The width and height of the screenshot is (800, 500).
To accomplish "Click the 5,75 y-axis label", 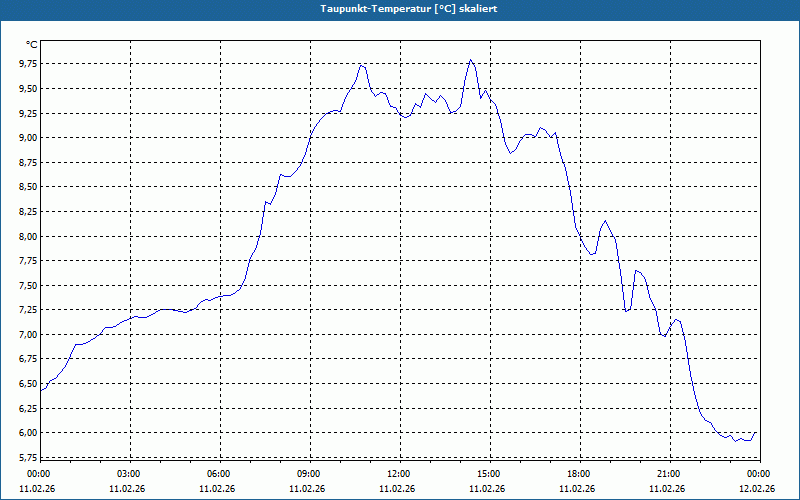I will 28,457.
